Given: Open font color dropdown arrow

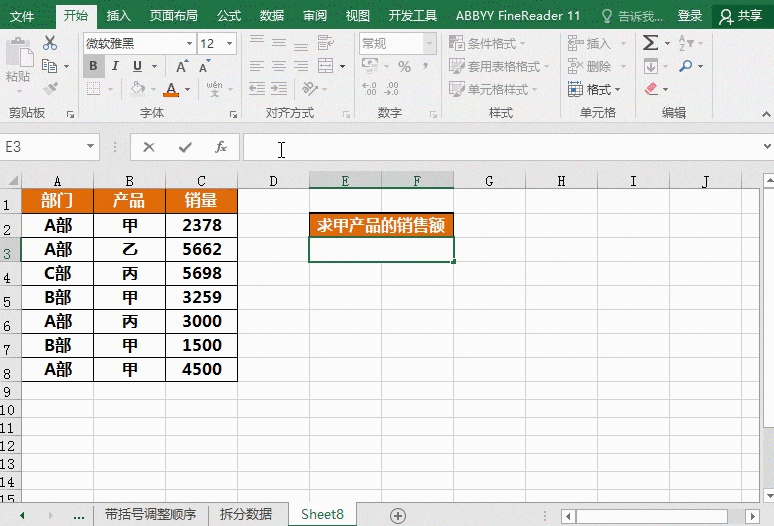Looking at the screenshot, I should click(188, 89).
